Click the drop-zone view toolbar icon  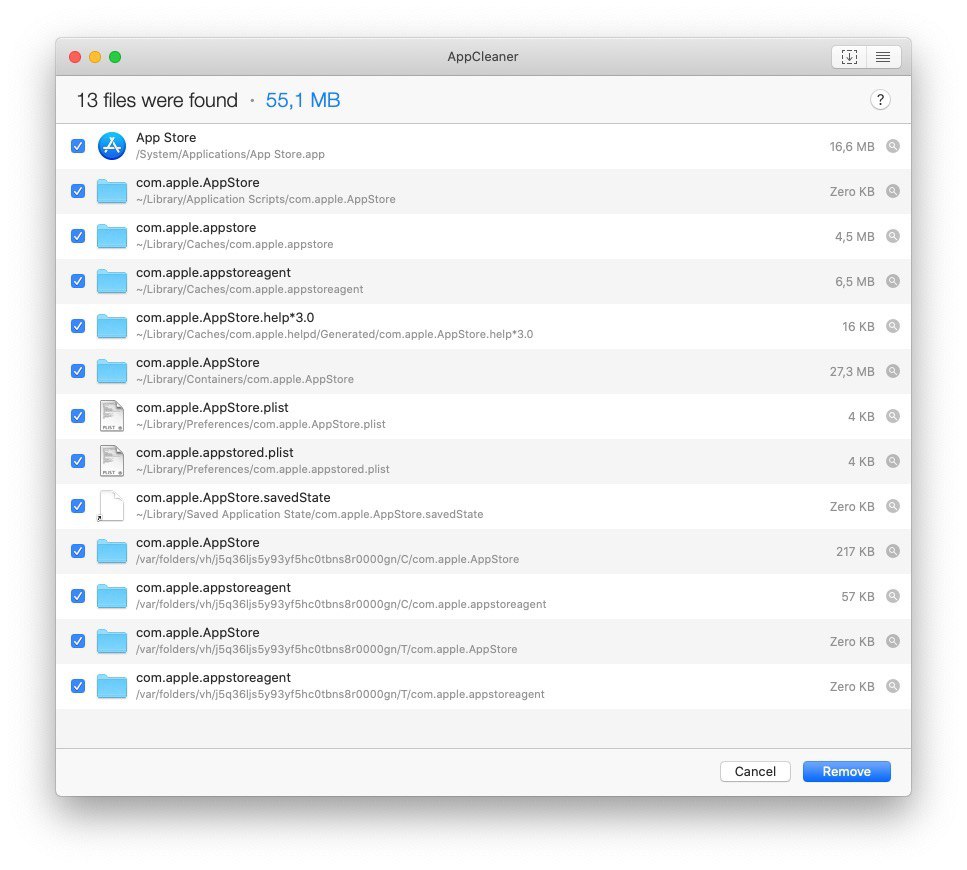(x=849, y=57)
